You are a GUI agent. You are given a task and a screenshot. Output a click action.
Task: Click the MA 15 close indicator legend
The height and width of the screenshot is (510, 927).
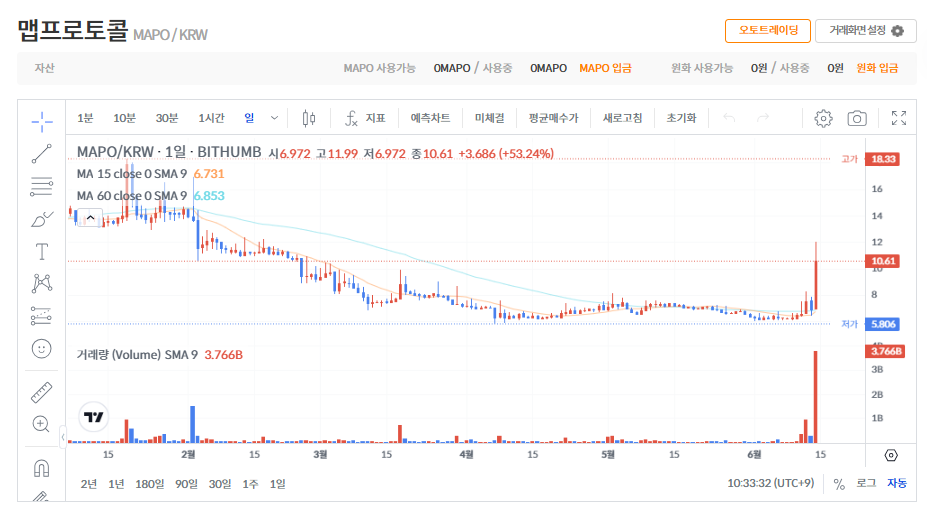(x=131, y=174)
